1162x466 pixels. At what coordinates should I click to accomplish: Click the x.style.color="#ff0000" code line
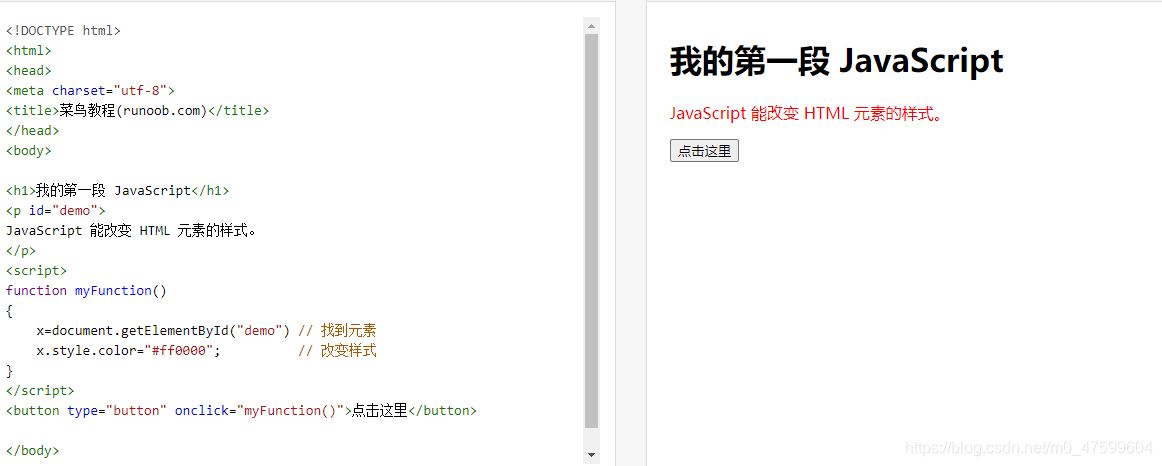128,351
